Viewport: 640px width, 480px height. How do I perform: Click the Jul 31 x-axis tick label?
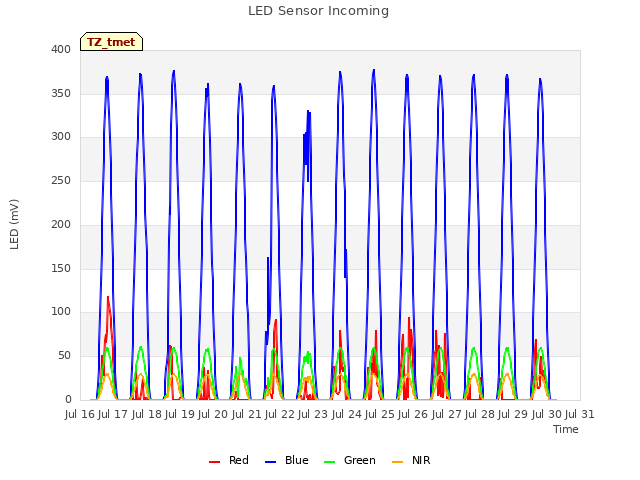coord(580,414)
